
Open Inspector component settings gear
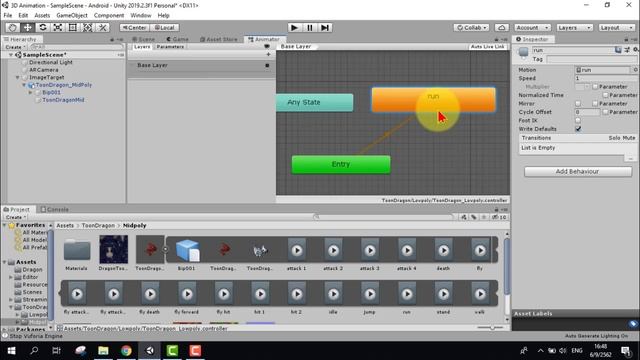(x=636, y=50)
